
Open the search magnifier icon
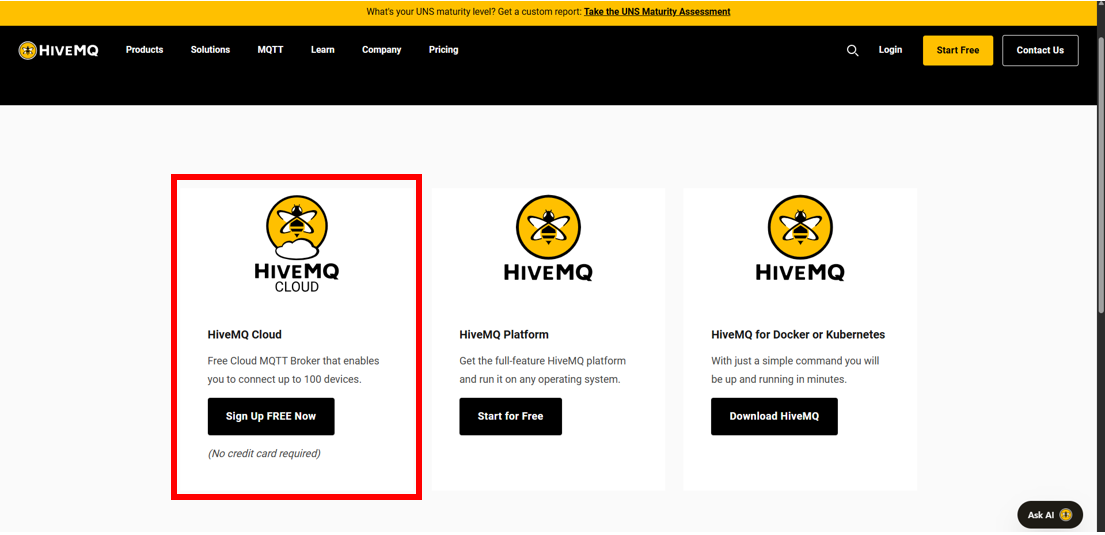[853, 50]
